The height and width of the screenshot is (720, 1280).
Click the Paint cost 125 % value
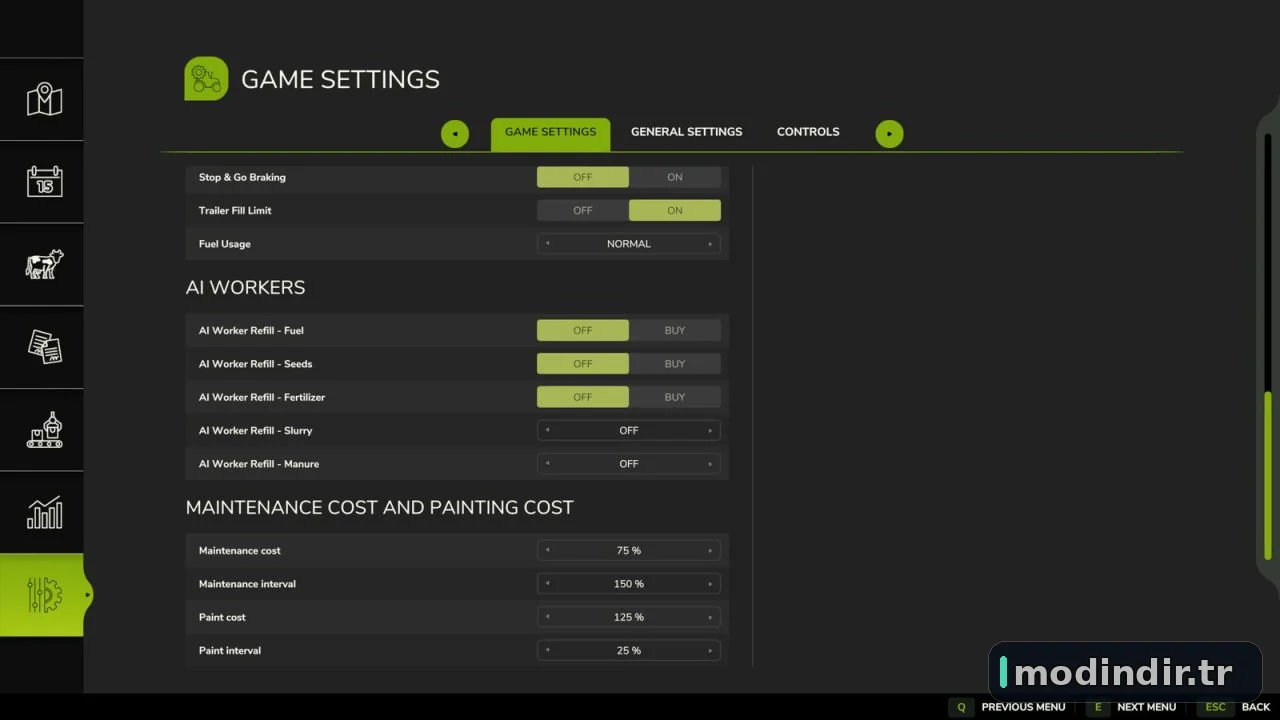(629, 617)
